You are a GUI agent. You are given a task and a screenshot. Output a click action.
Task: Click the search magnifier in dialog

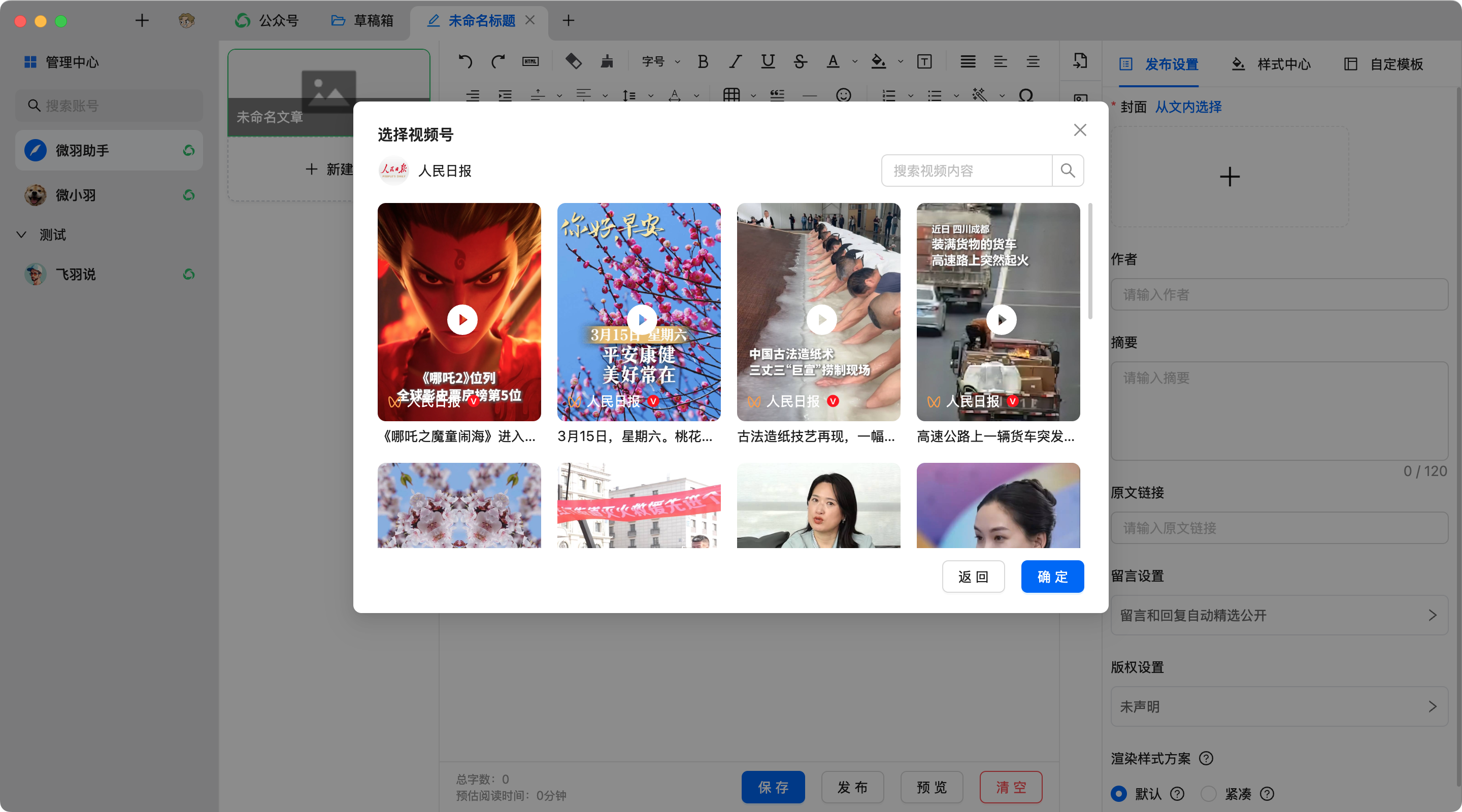click(1068, 170)
